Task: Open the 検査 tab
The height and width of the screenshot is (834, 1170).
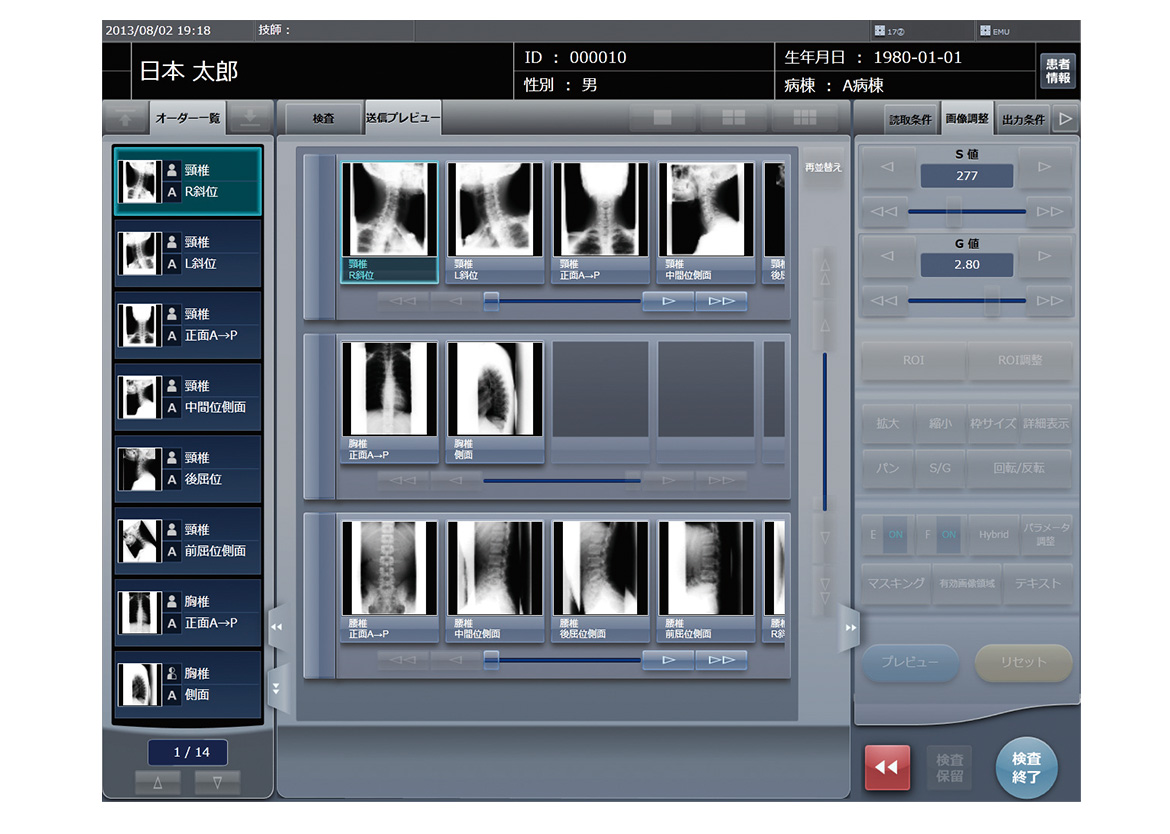Action: (323, 119)
